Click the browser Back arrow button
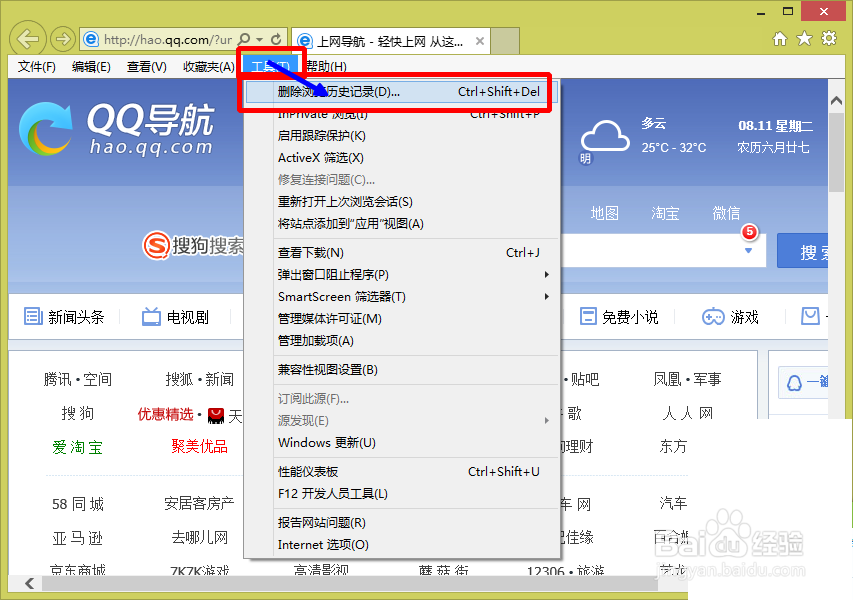Screen dimensions: 853x600 28,39
